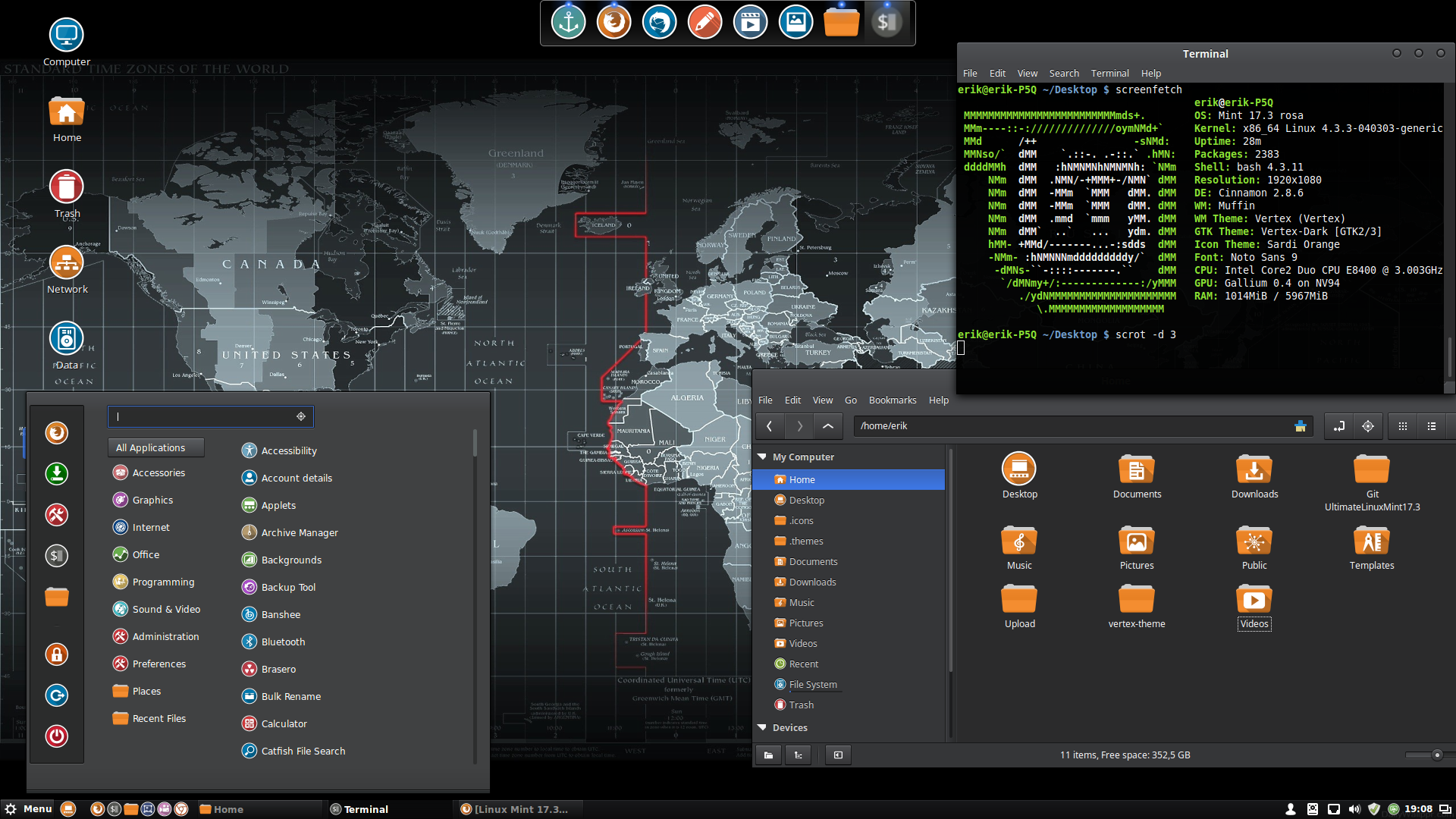Open Administration category in the menu

pyautogui.click(x=165, y=637)
